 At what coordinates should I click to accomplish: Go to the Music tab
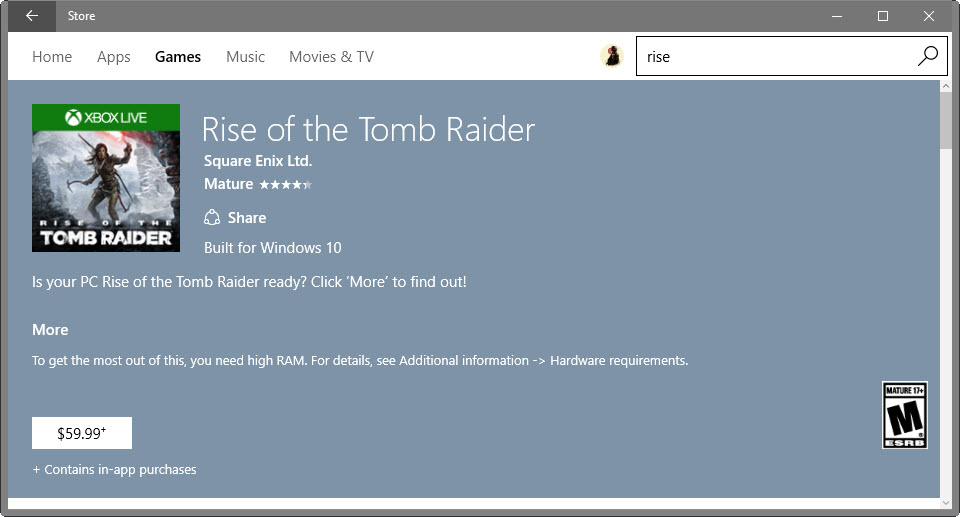pyautogui.click(x=245, y=56)
